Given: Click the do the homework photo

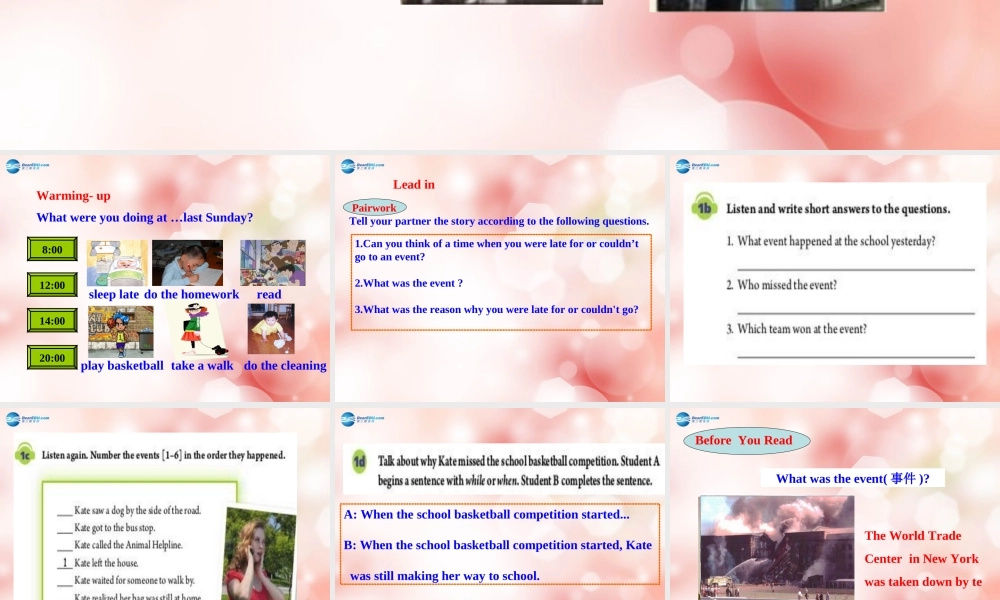Looking at the screenshot, I should tap(188, 263).
